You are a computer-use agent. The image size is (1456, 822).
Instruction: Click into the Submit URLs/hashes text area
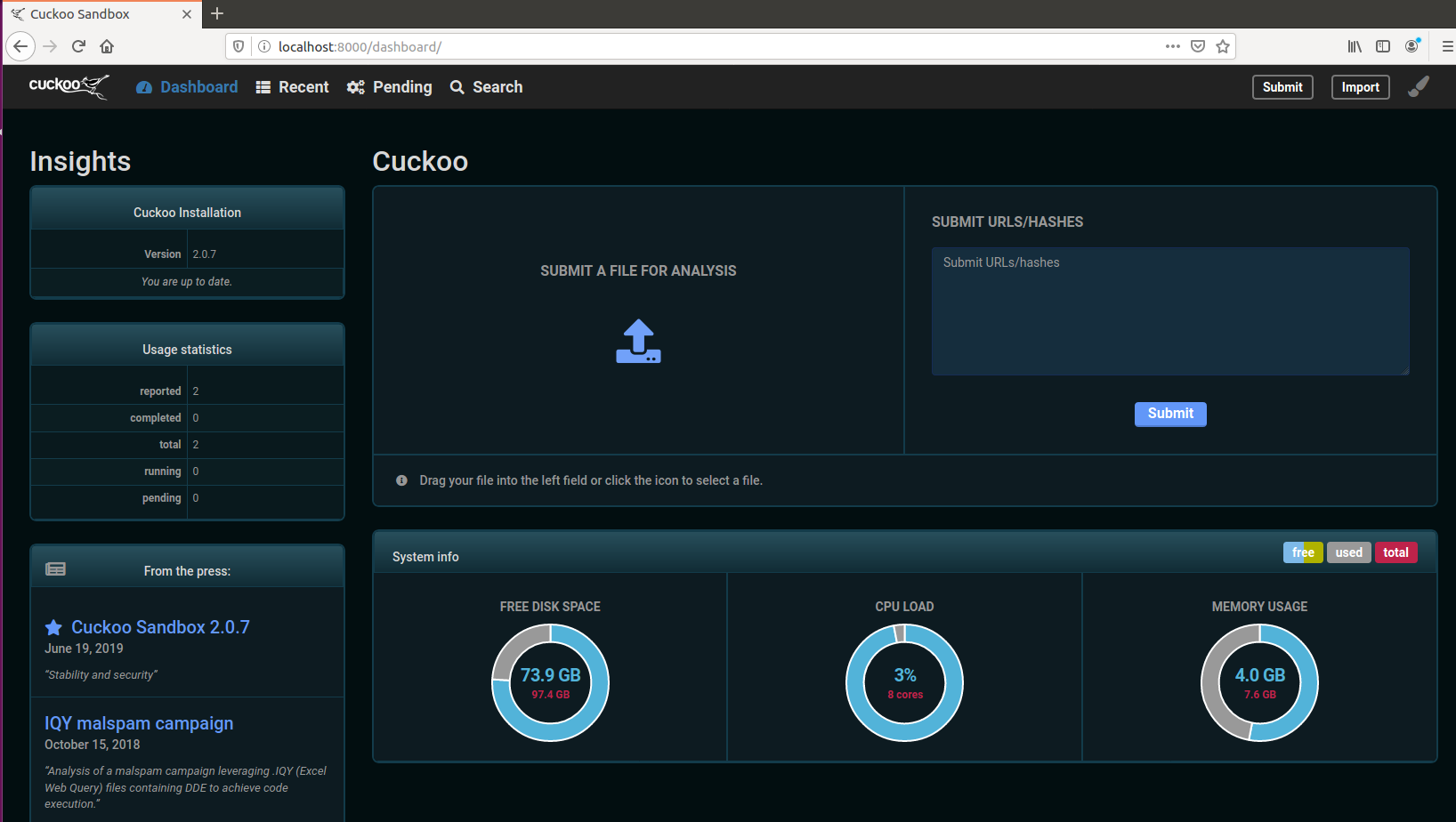pyautogui.click(x=1170, y=311)
